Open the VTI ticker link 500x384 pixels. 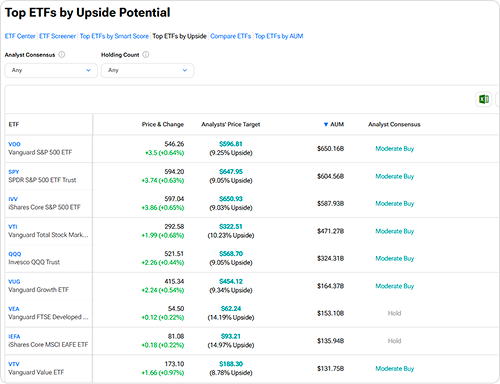(x=13, y=227)
